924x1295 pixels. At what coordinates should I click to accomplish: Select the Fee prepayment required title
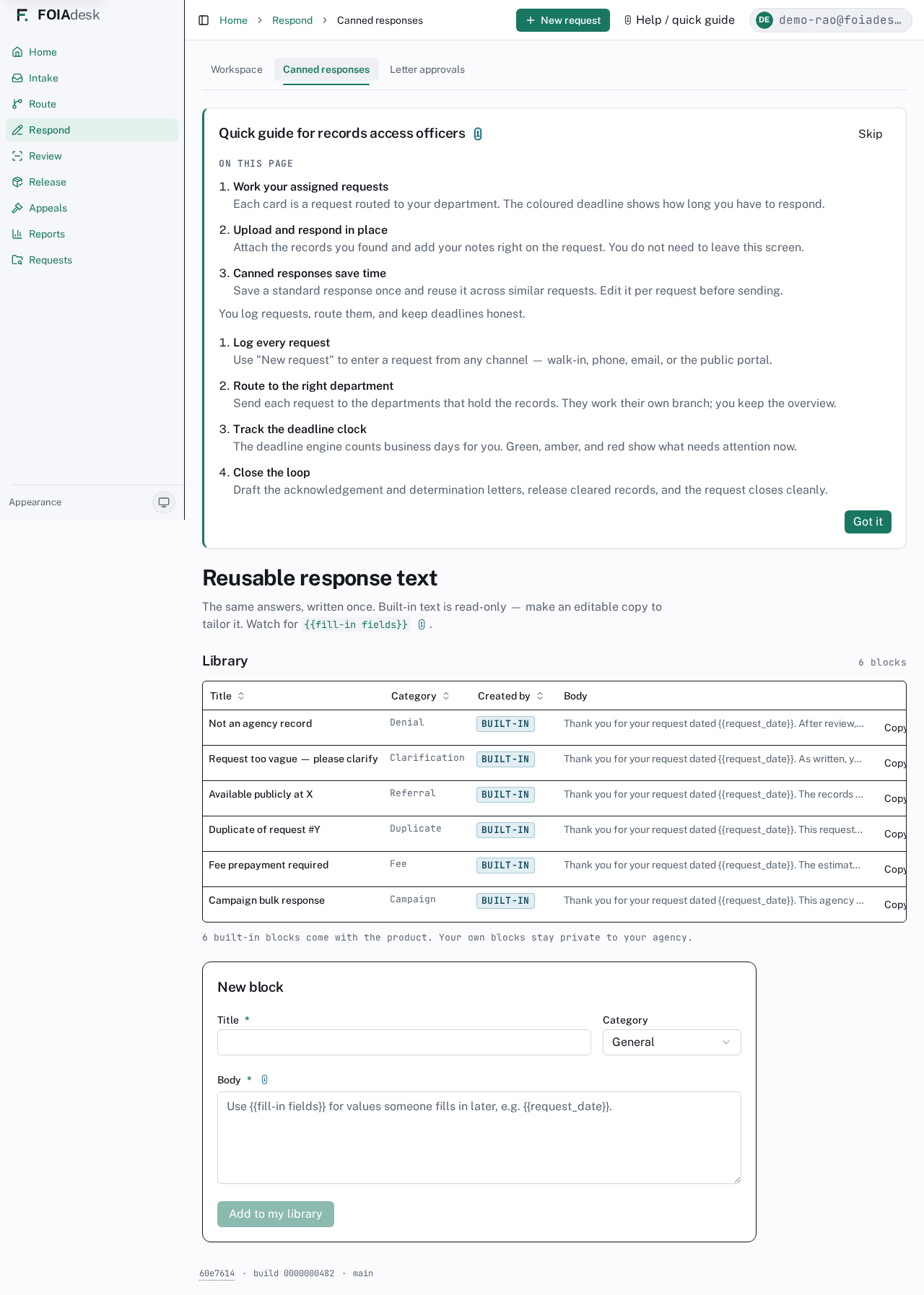point(269,865)
